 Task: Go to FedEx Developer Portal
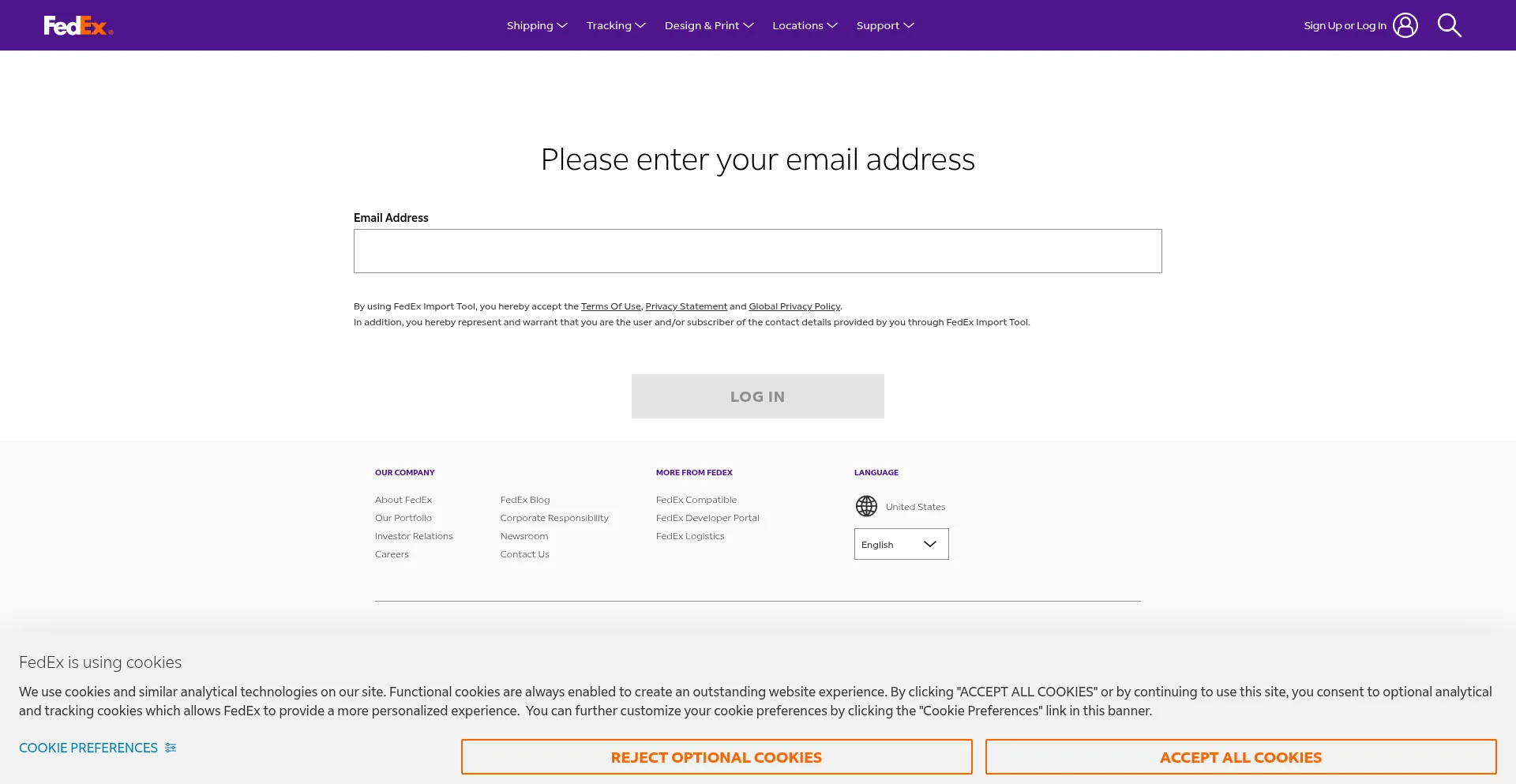click(x=707, y=518)
